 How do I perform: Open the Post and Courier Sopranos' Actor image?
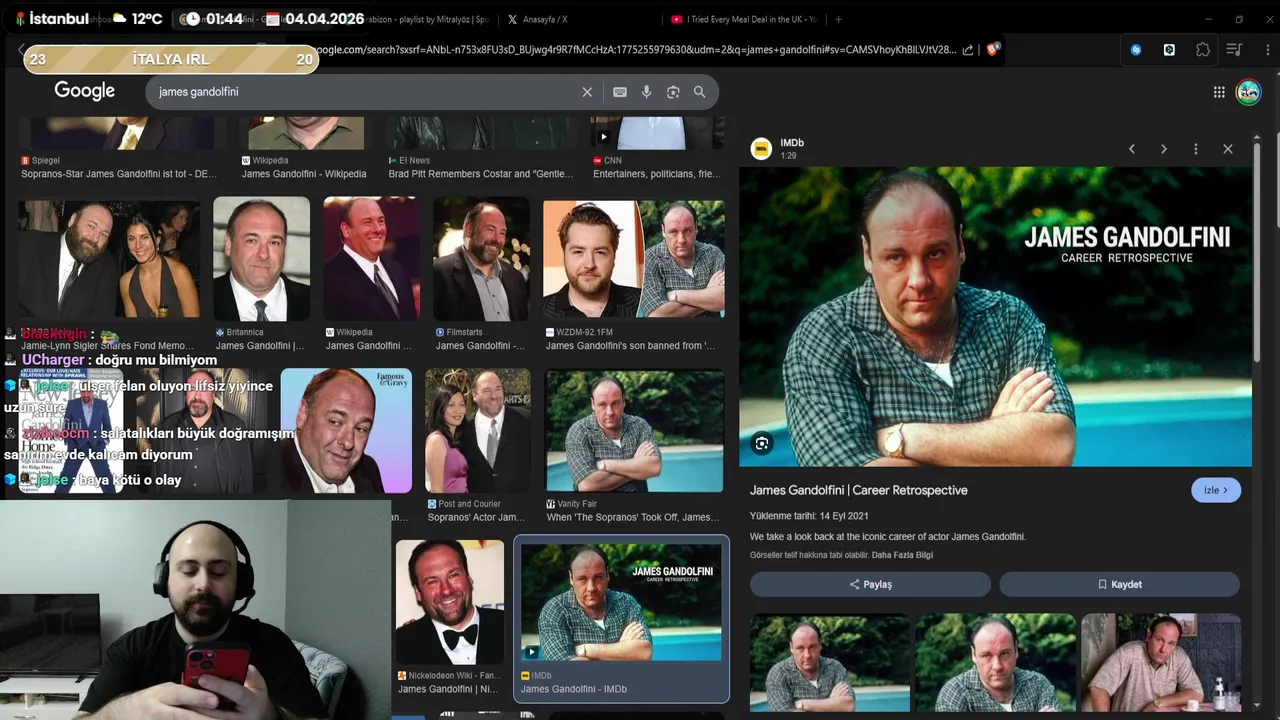click(478, 431)
